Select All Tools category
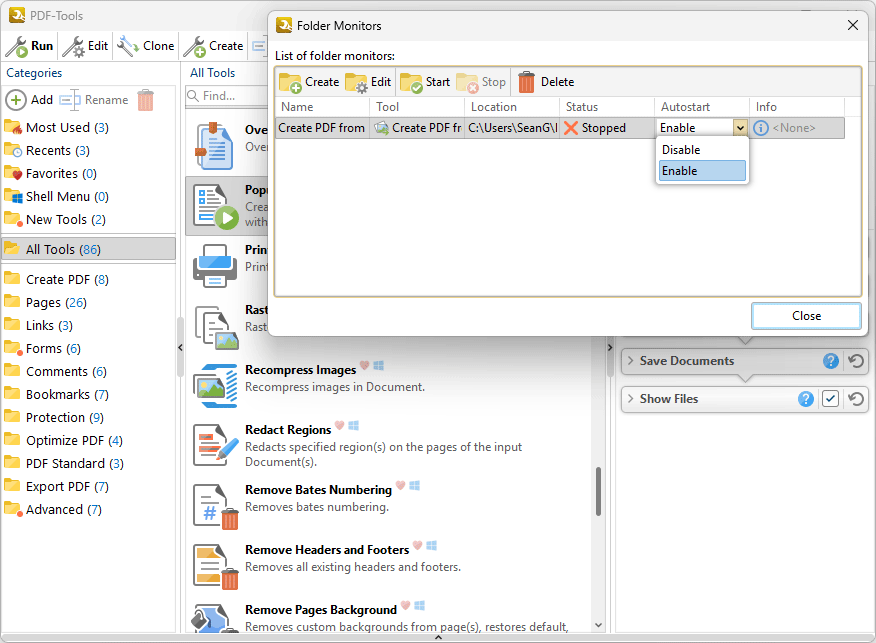876x643 pixels. (89, 249)
